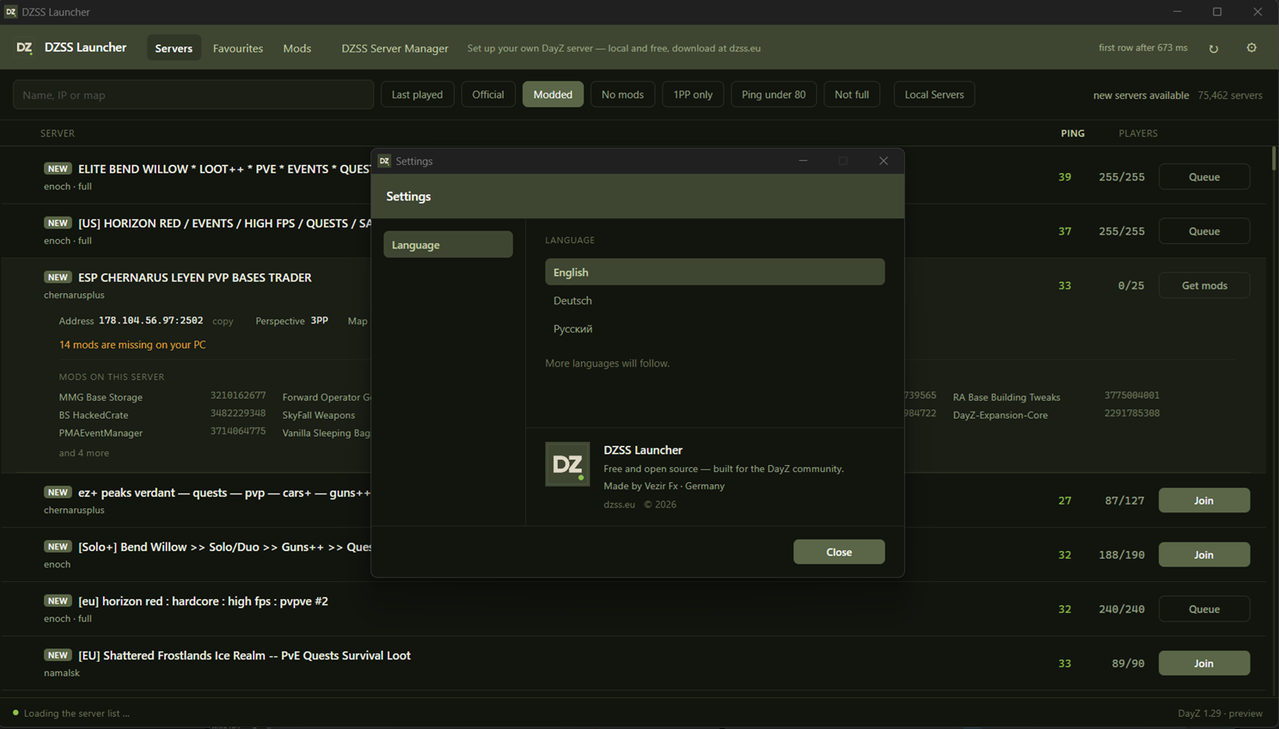This screenshot has width=1279, height=729.
Task: Sort by the PLAYERS column header
Action: pos(1138,133)
